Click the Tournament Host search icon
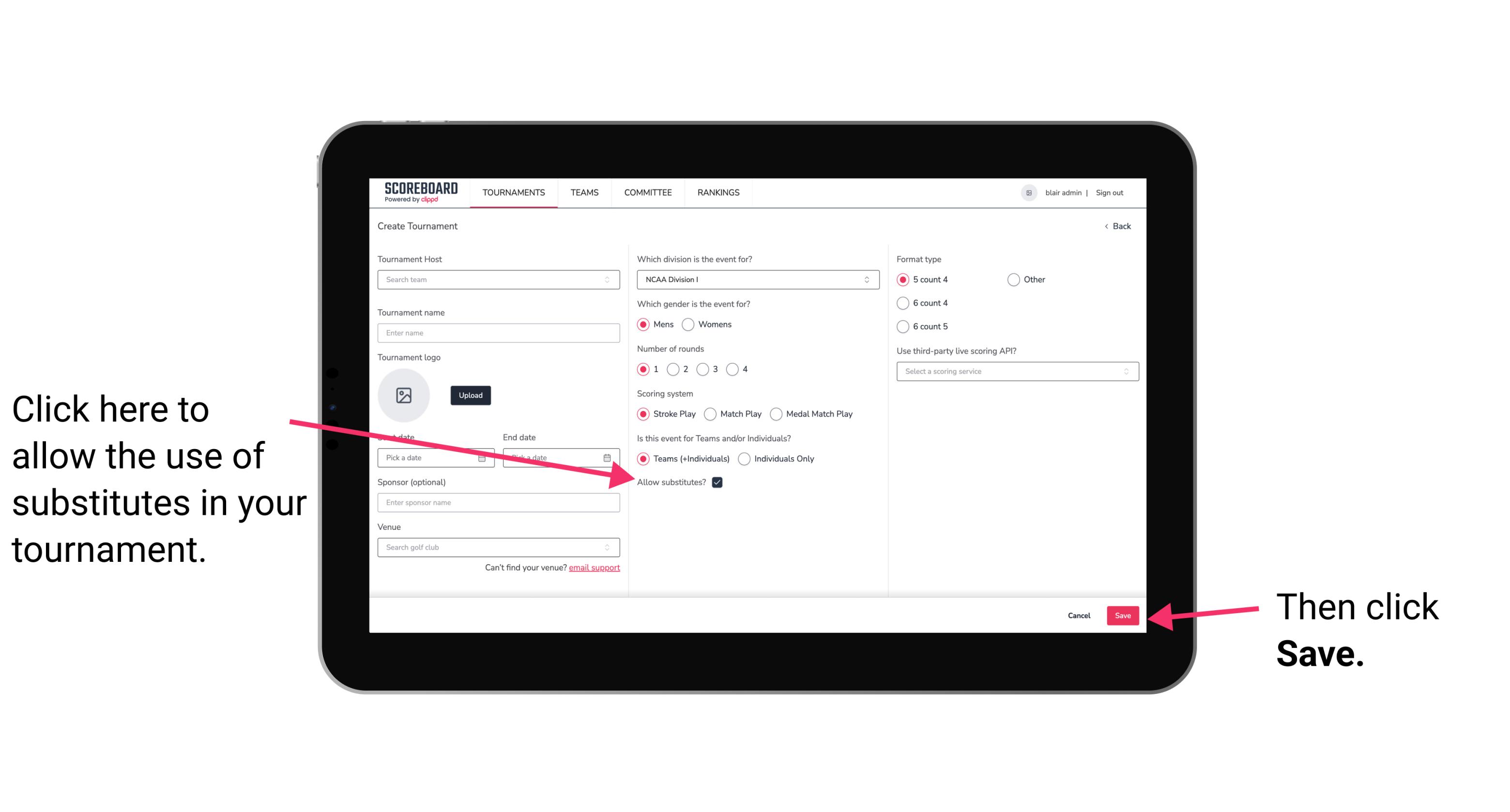Screen dimensions: 1510x812 [610, 279]
